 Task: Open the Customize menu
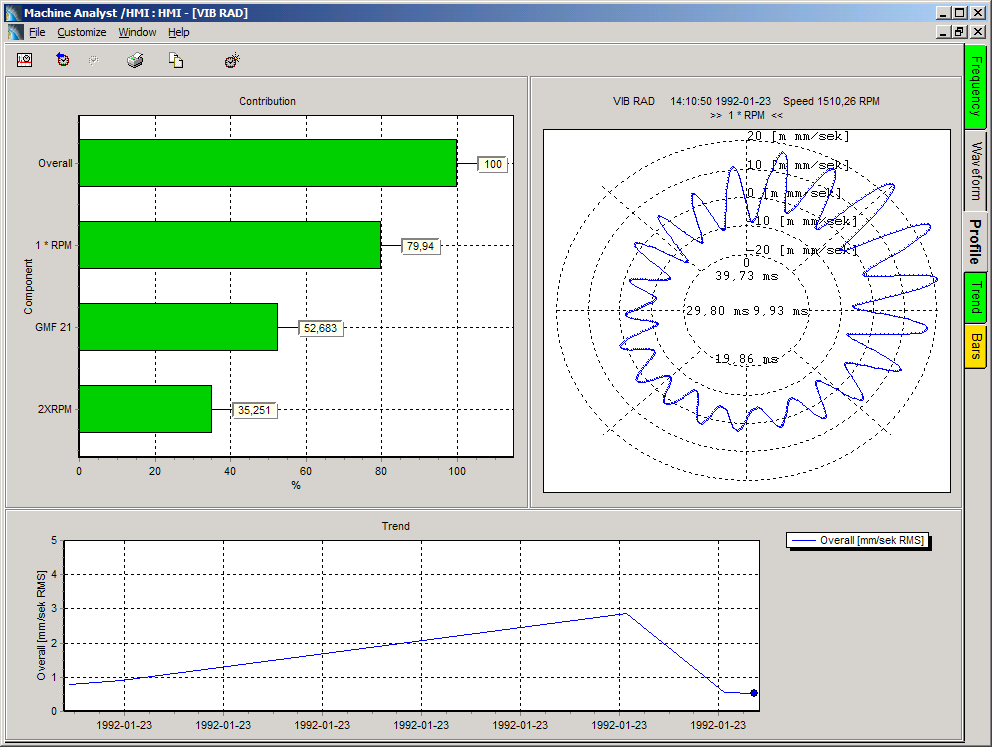pos(82,32)
